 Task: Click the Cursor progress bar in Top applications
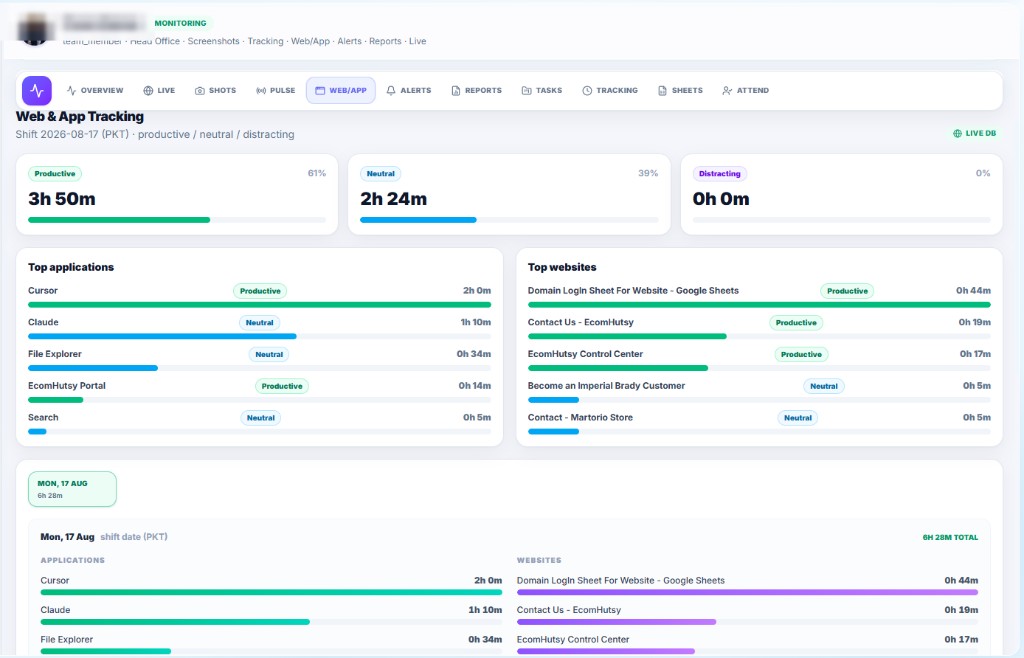point(259,305)
